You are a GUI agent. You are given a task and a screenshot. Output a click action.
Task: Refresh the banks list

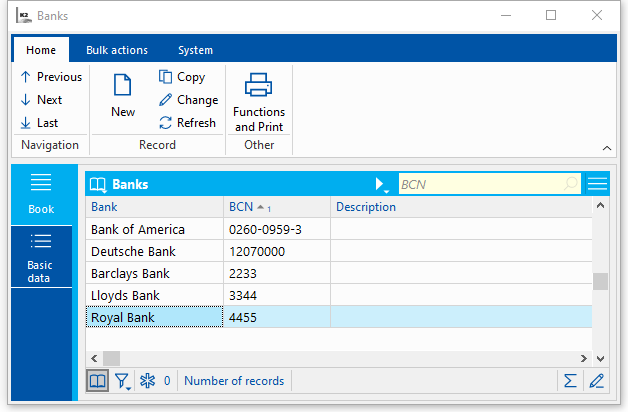click(x=187, y=123)
